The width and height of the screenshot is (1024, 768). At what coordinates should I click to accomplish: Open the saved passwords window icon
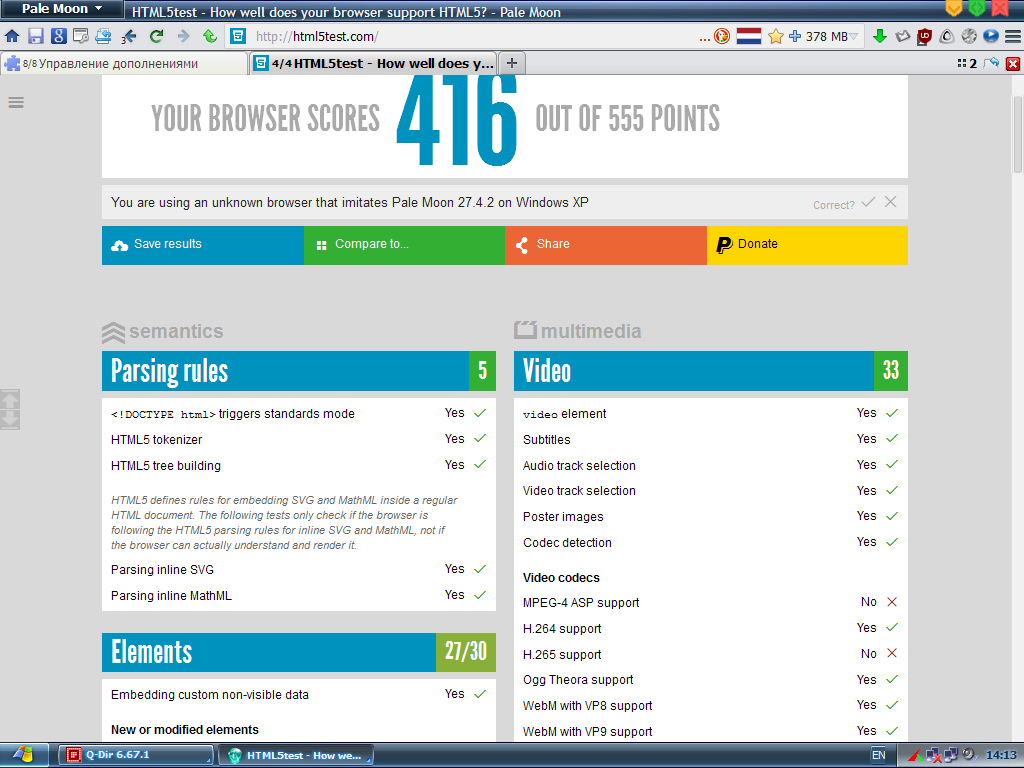80,36
